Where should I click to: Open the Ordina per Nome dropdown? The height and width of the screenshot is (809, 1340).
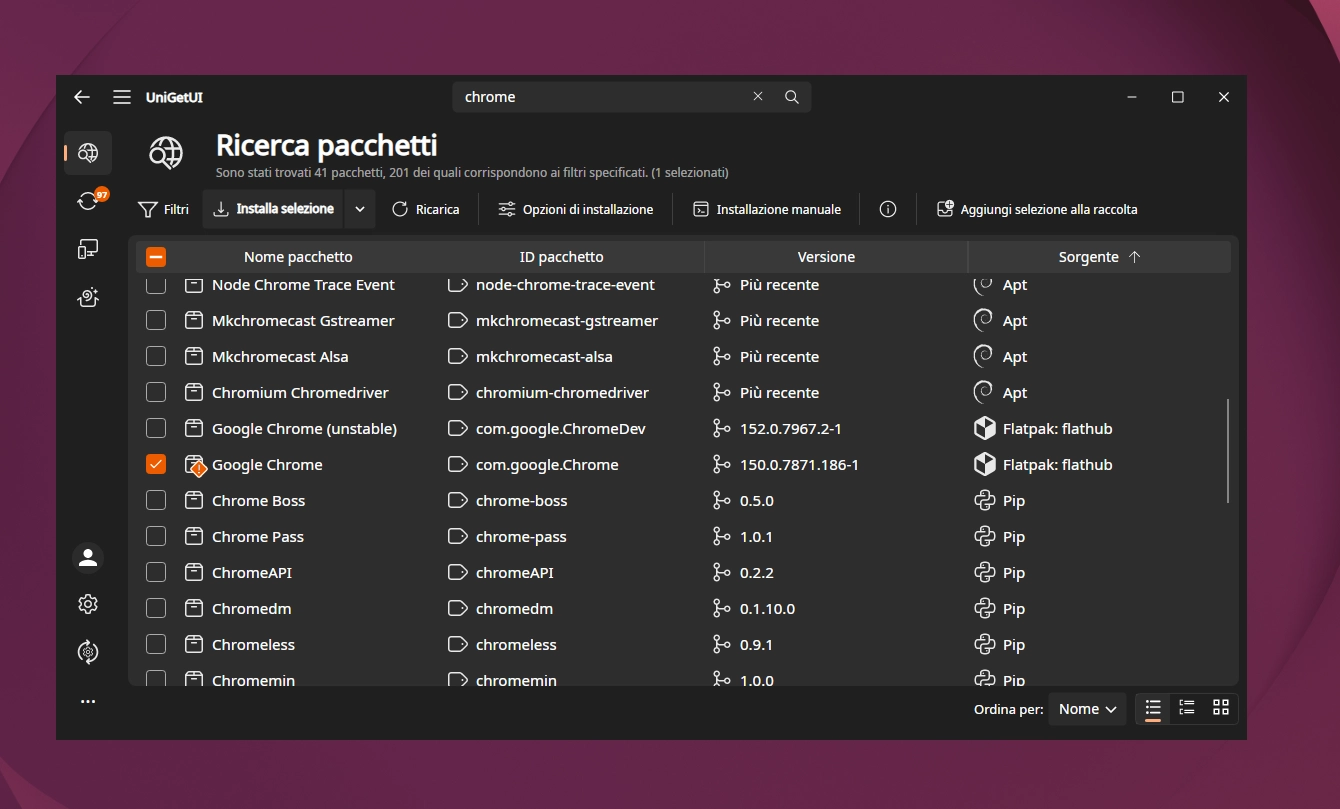[1087, 709]
